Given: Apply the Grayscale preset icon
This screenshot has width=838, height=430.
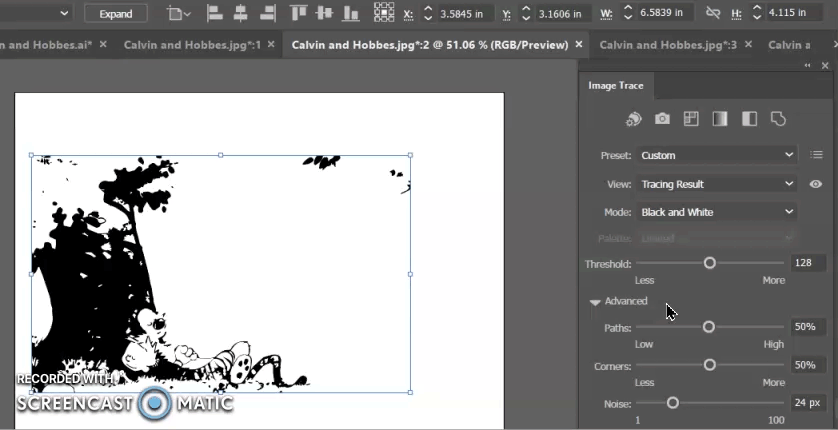Looking at the screenshot, I should (720, 119).
